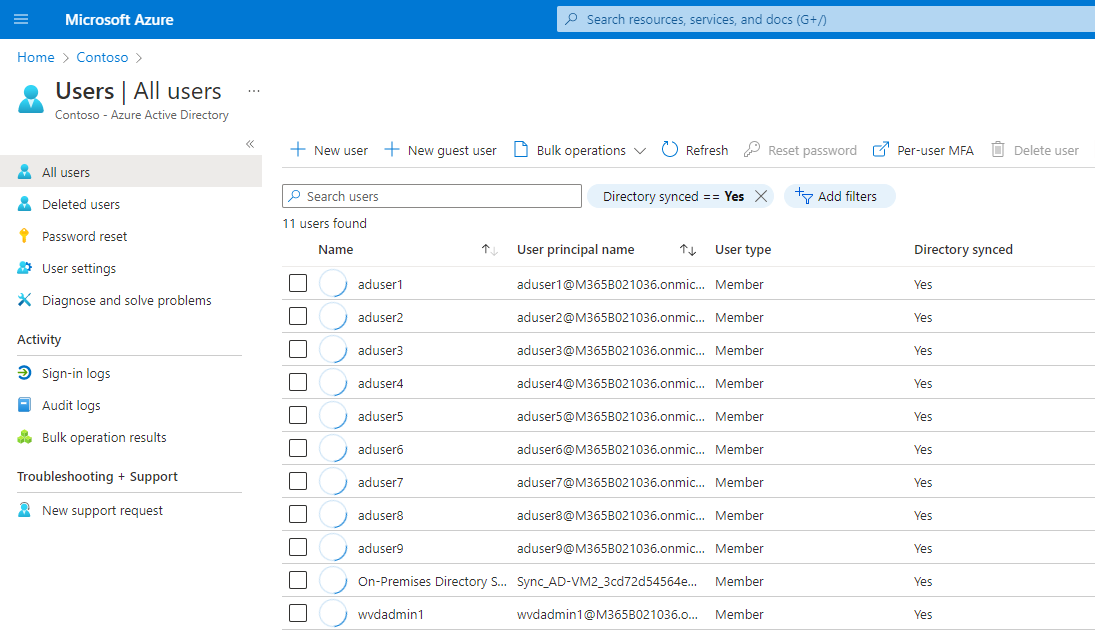Click the Add filters funnel icon
The image size is (1095, 641).
(804, 196)
